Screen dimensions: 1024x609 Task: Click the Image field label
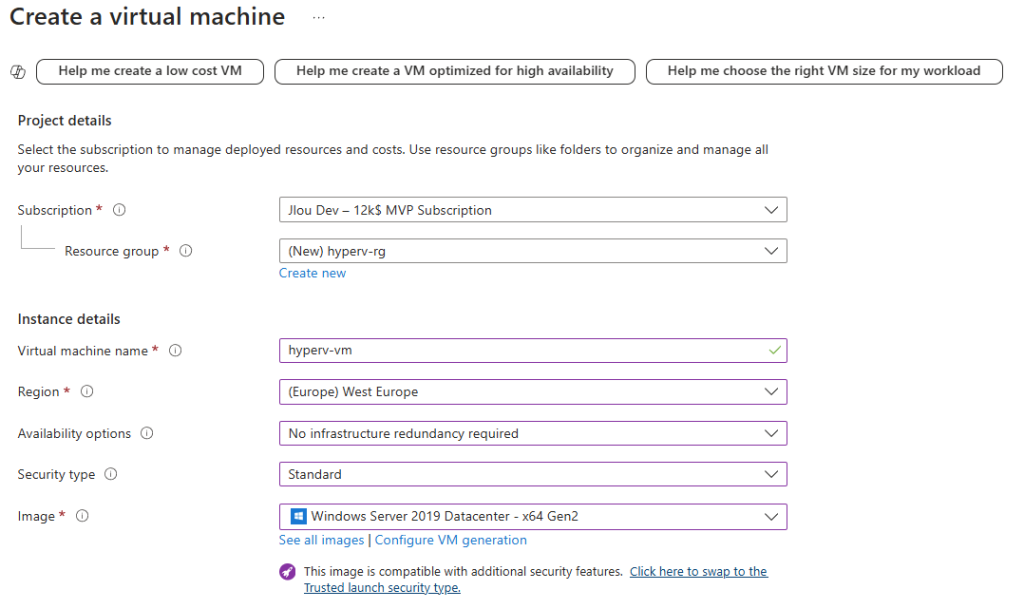click(36, 516)
